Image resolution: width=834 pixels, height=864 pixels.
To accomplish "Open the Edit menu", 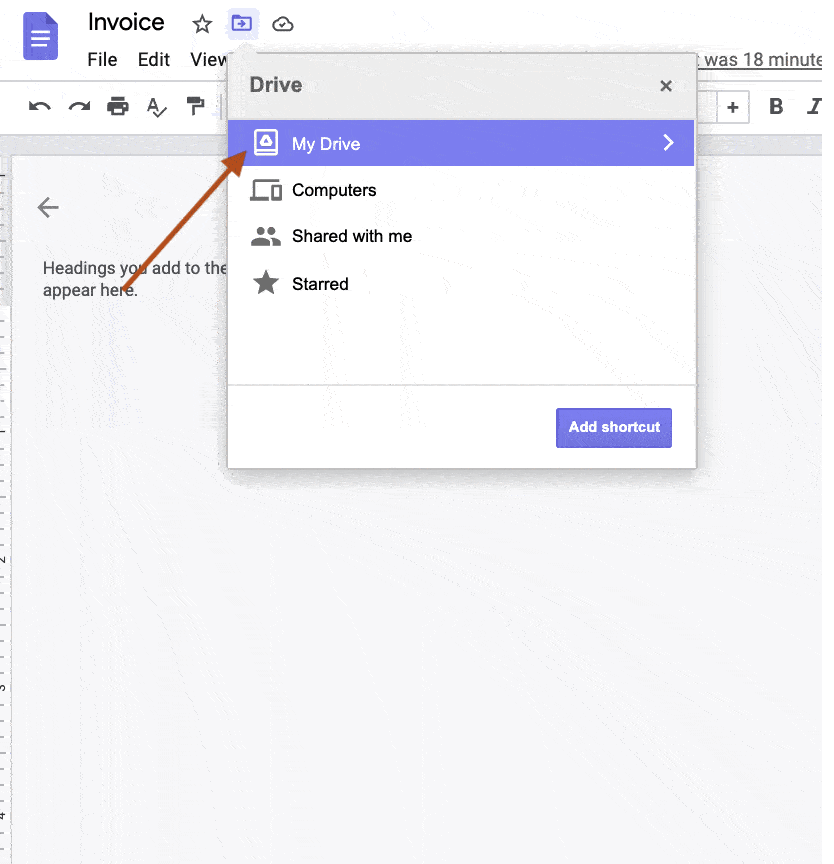I will tap(154, 60).
